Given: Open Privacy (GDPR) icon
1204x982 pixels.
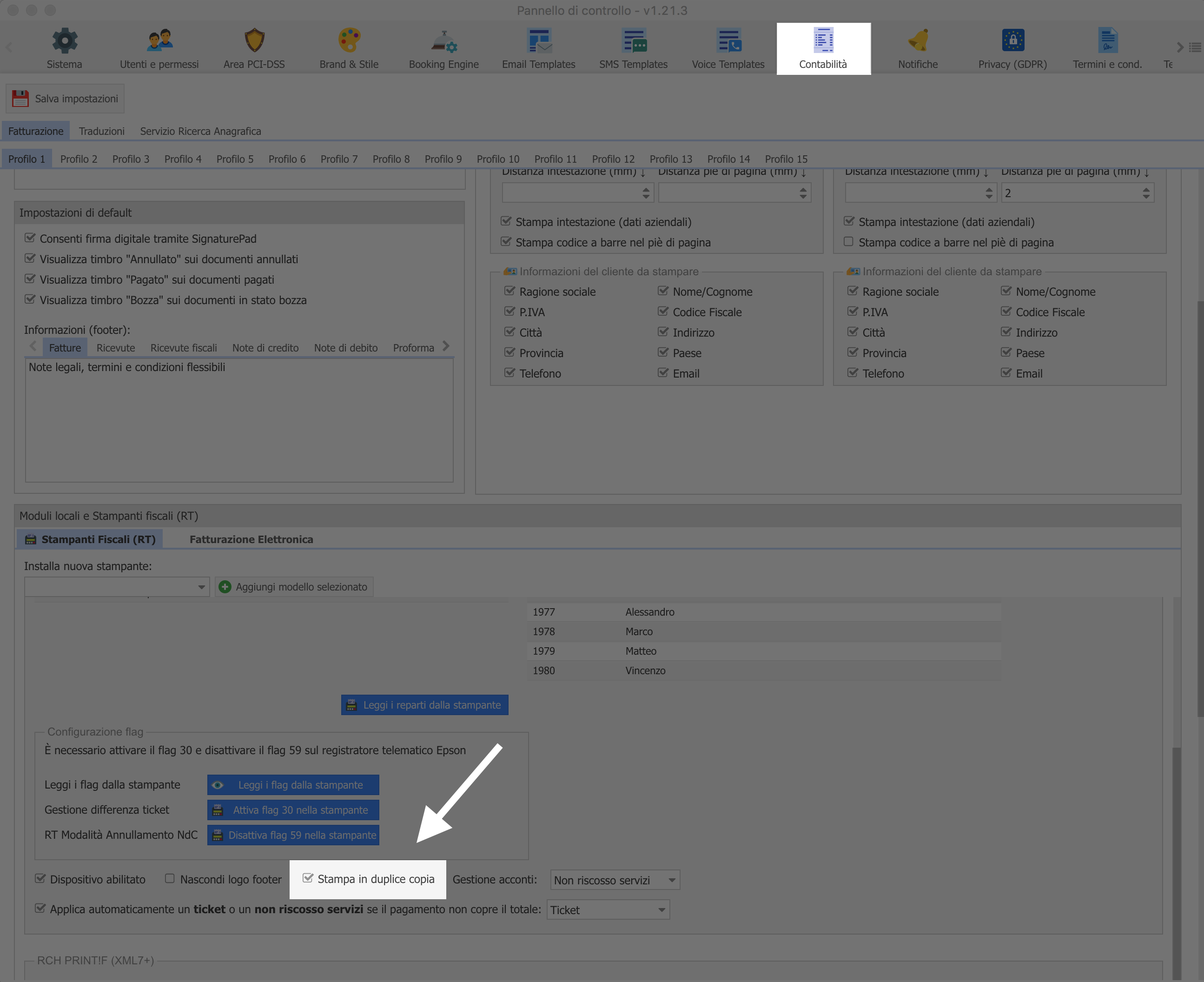Looking at the screenshot, I should [x=1013, y=41].
